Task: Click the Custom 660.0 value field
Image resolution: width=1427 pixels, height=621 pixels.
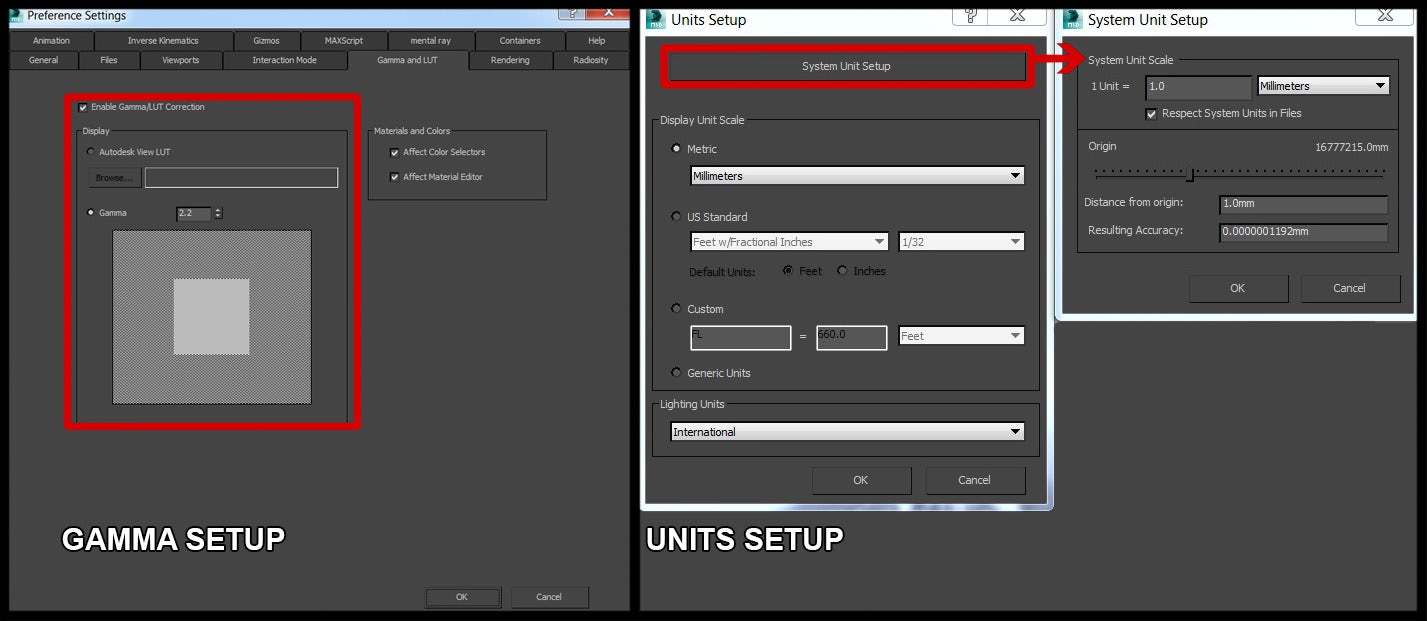Action: click(852, 337)
